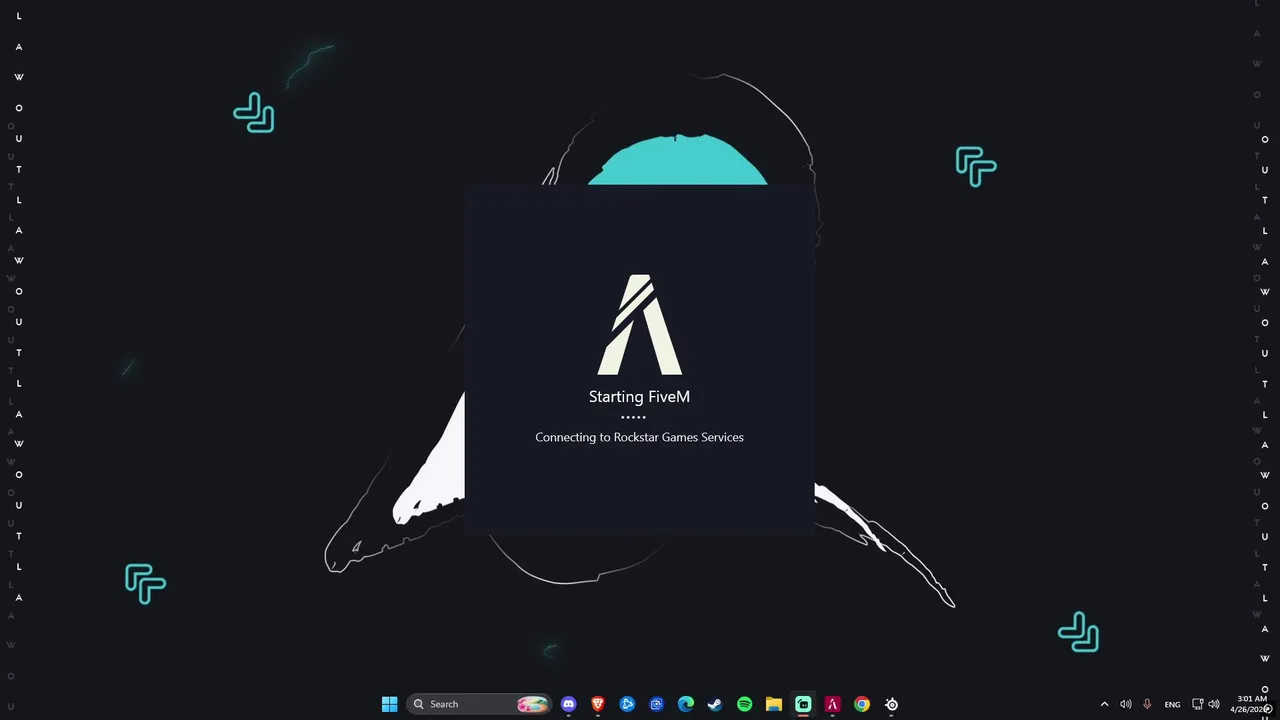Open Brave browser from the taskbar
Image resolution: width=1280 pixels, height=720 pixels.
[x=598, y=704]
